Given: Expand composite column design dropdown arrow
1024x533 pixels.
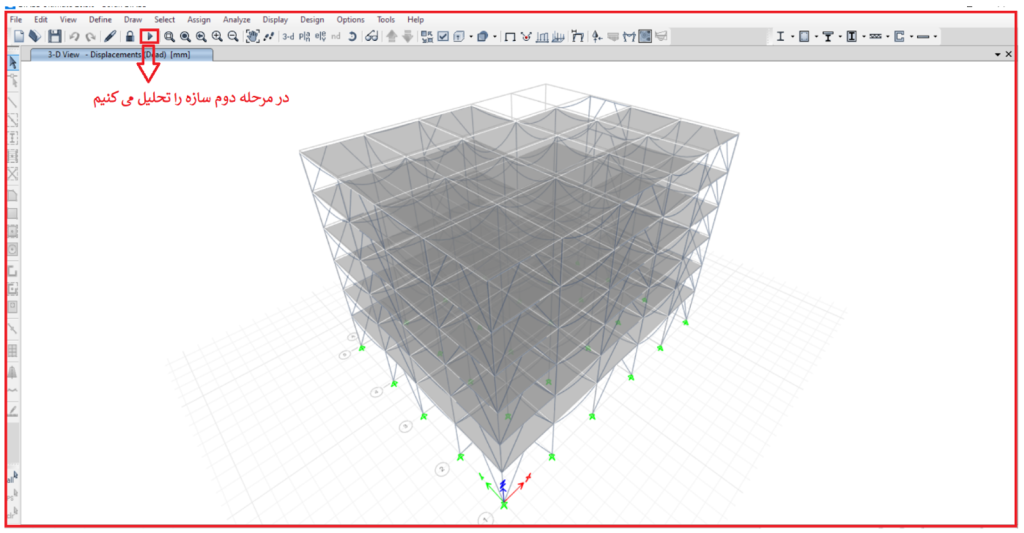Looking at the screenshot, I should [x=863, y=37].
